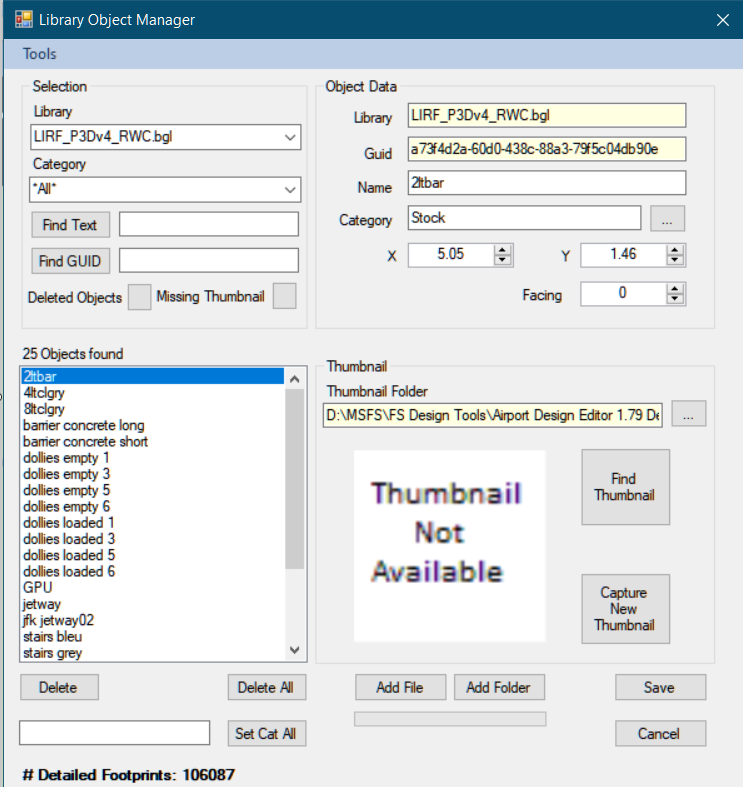The height and width of the screenshot is (787, 743).
Task: Increase the X value with up arrow
Action: [x=503, y=250]
